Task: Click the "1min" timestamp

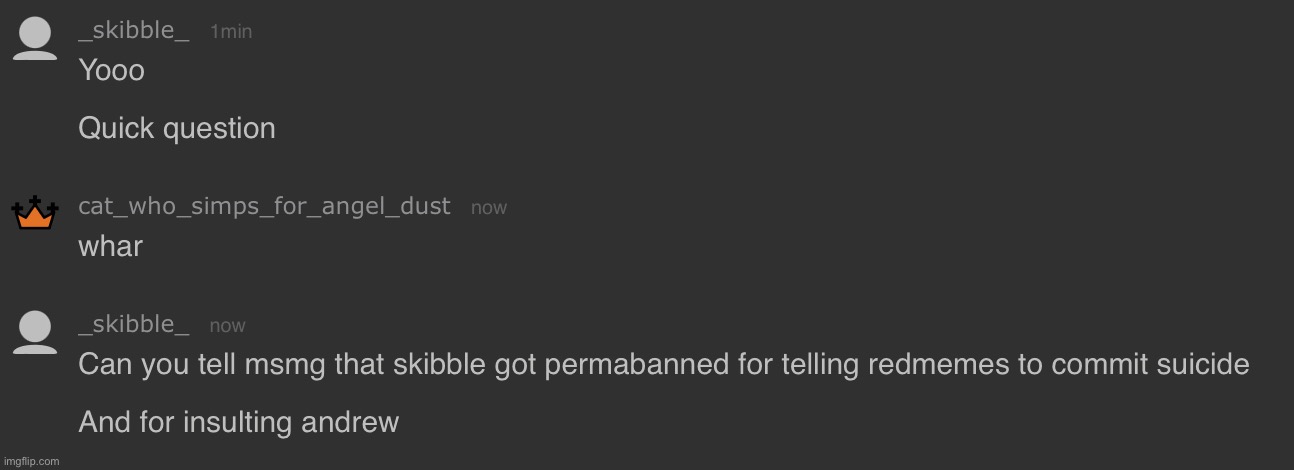Action: pyautogui.click(x=231, y=32)
